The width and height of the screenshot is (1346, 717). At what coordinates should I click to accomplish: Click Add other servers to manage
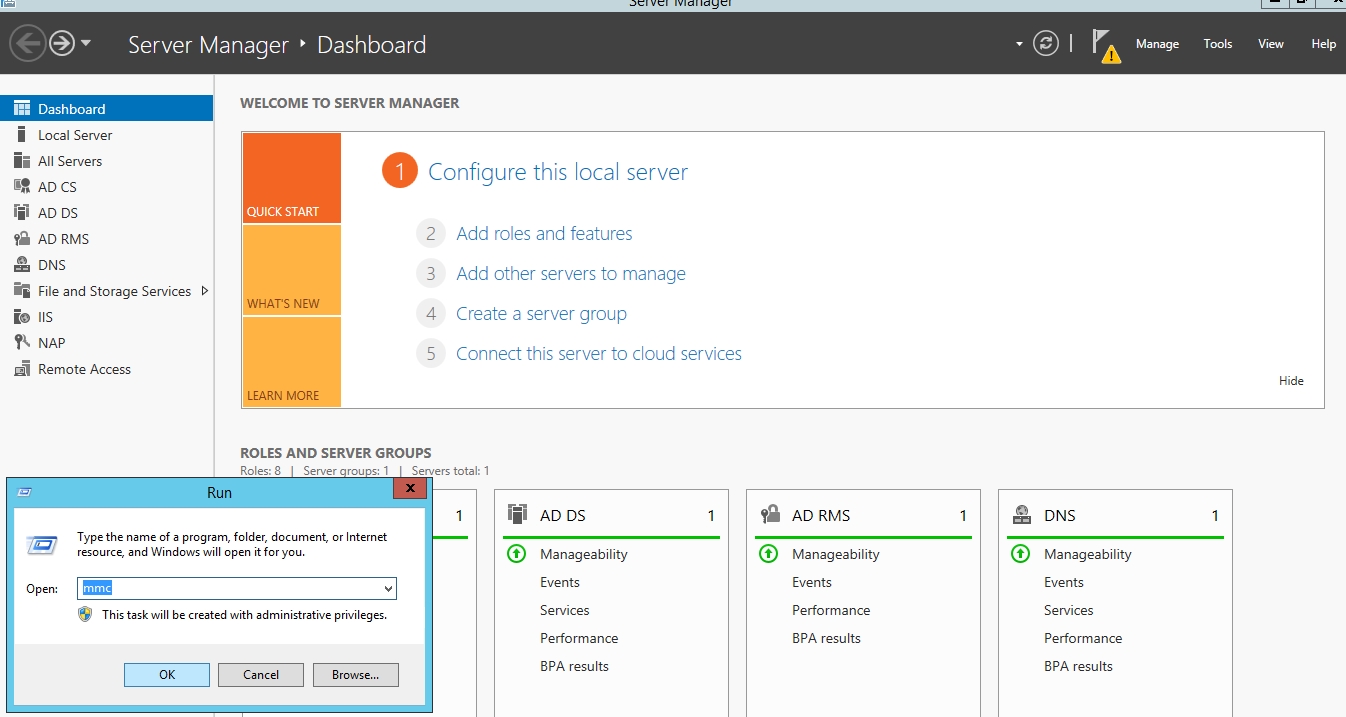[x=571, y=274]
